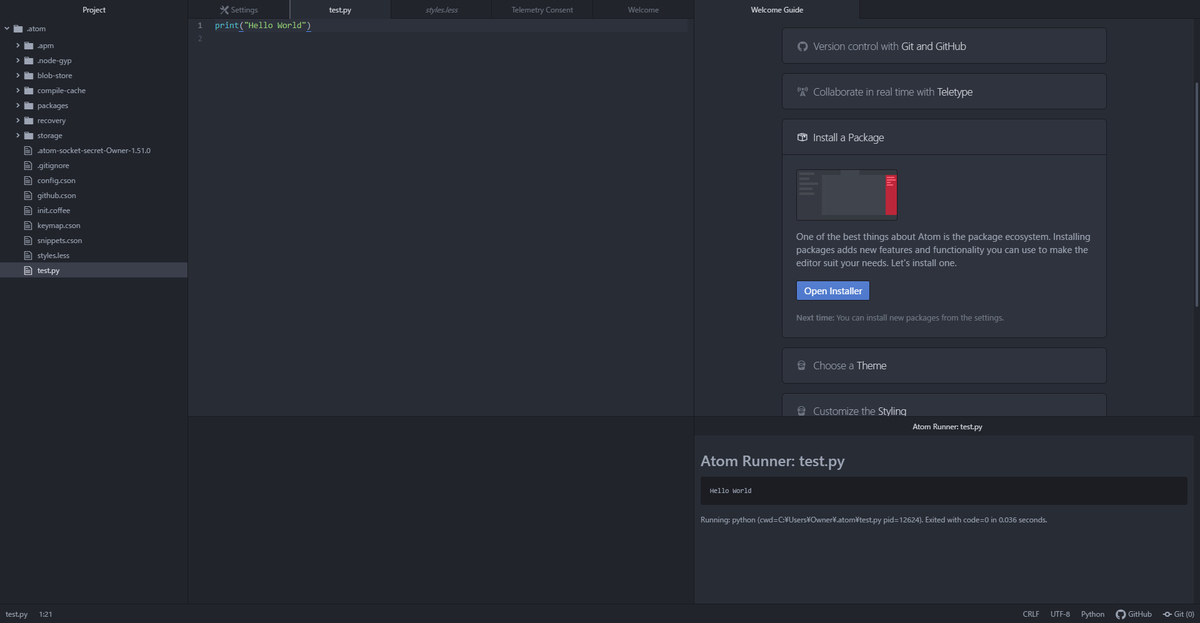Click file icon next to init.coffee
Screen dimensions: 1200x623
pos(28,210)
